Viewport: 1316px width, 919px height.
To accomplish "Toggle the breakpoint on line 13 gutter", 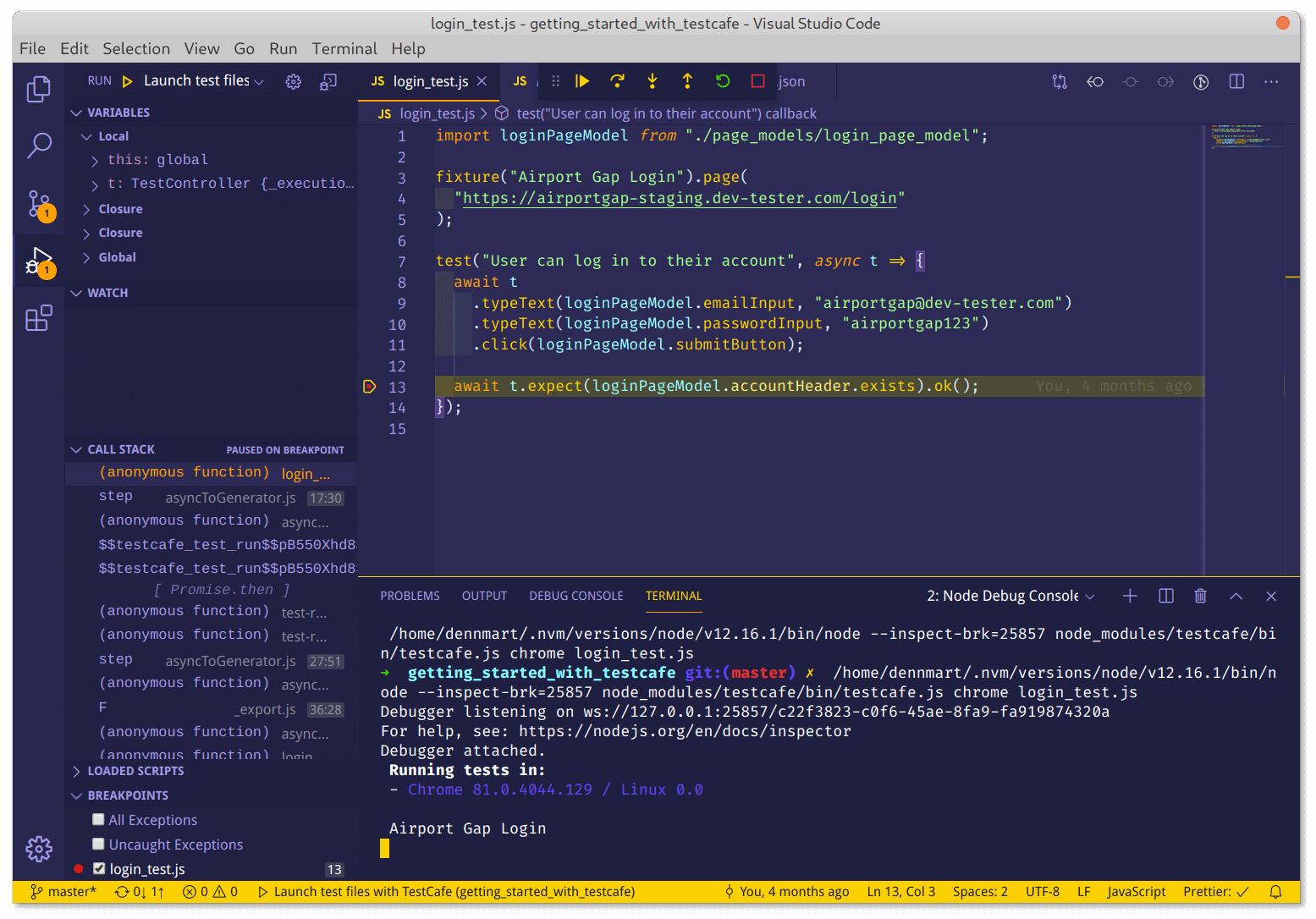I will click(369, 387).
